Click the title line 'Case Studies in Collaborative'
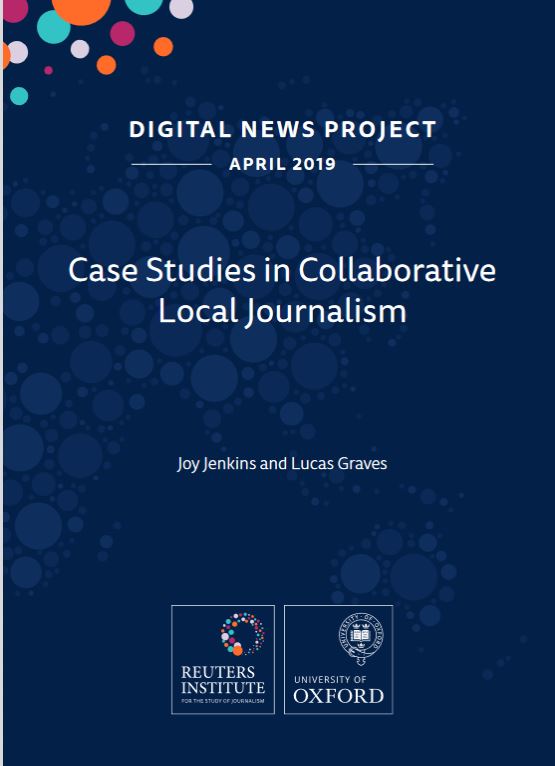 pyautogui.click(x=282, y=270)
